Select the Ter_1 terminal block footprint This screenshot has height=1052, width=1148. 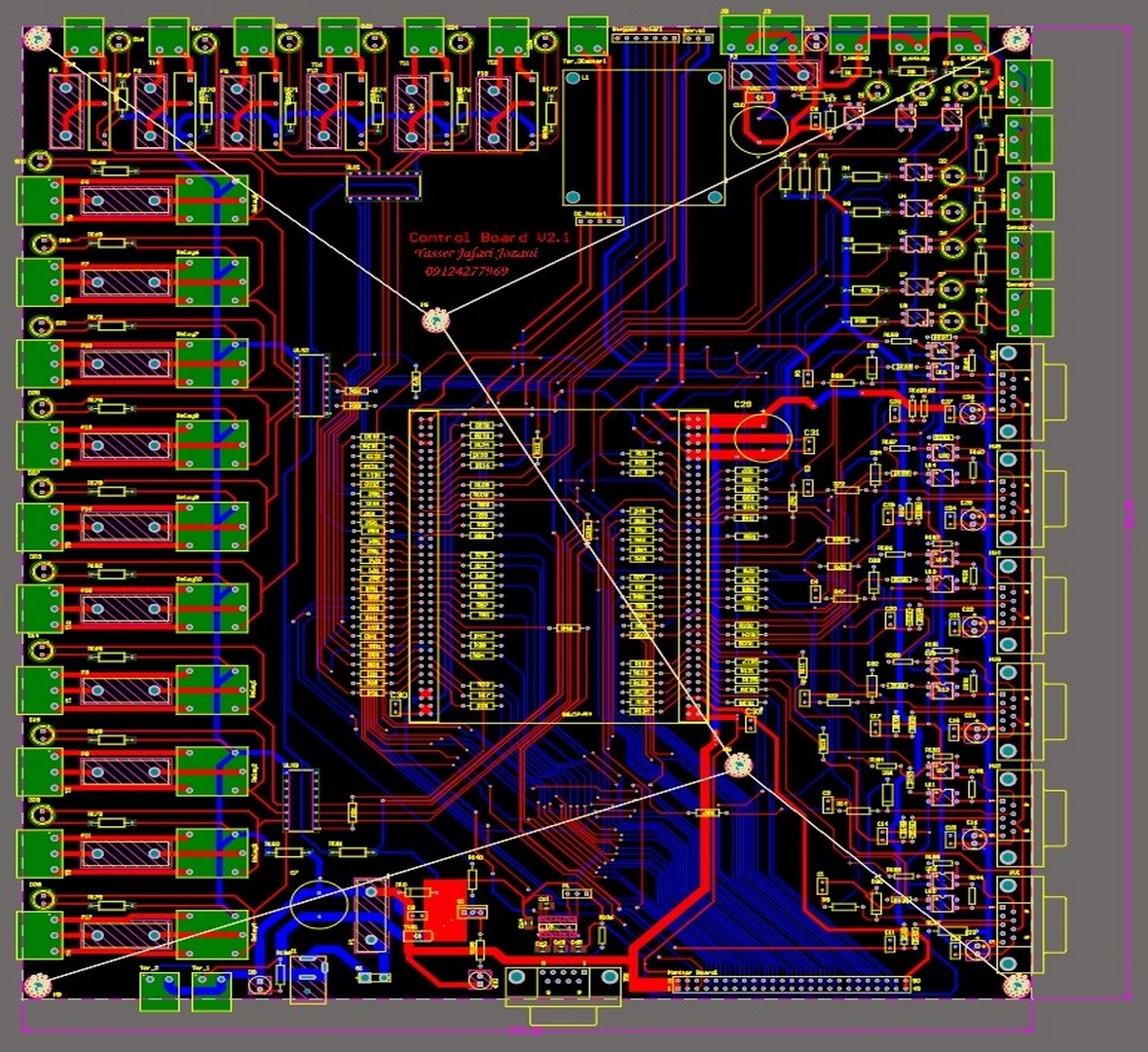pyautogui.click(x=209, y=991)
